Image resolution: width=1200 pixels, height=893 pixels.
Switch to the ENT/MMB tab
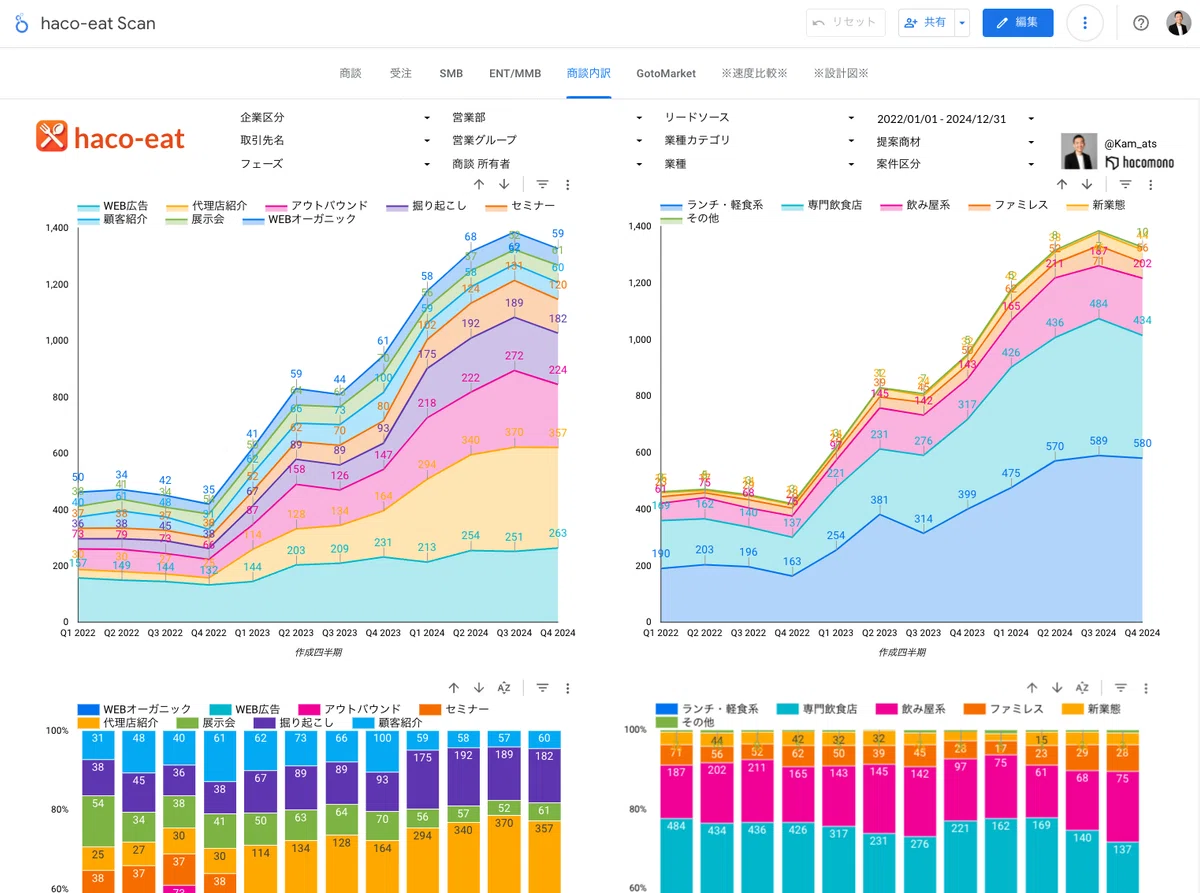pyautogui.click(x=515, y=73)
